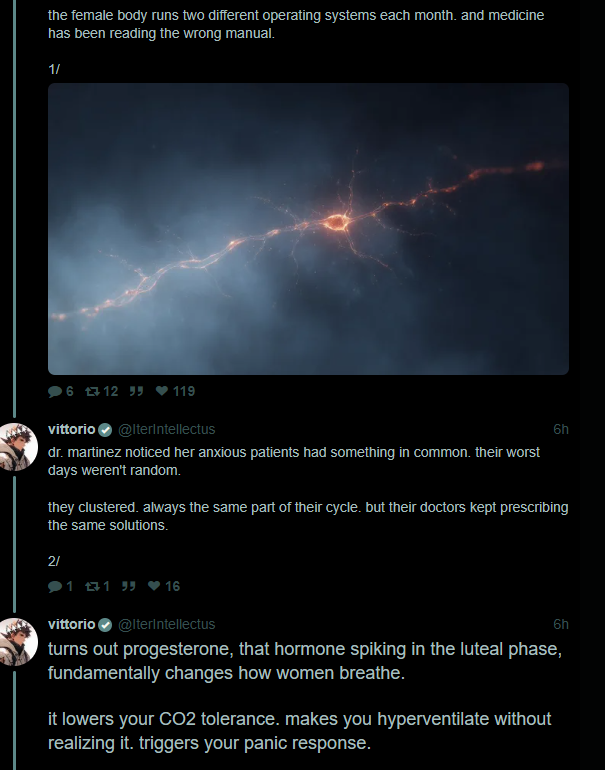Open the 6h timestamp on dr. martinez post
Viewport: 605px width, 770px height.
coord(561,430)
